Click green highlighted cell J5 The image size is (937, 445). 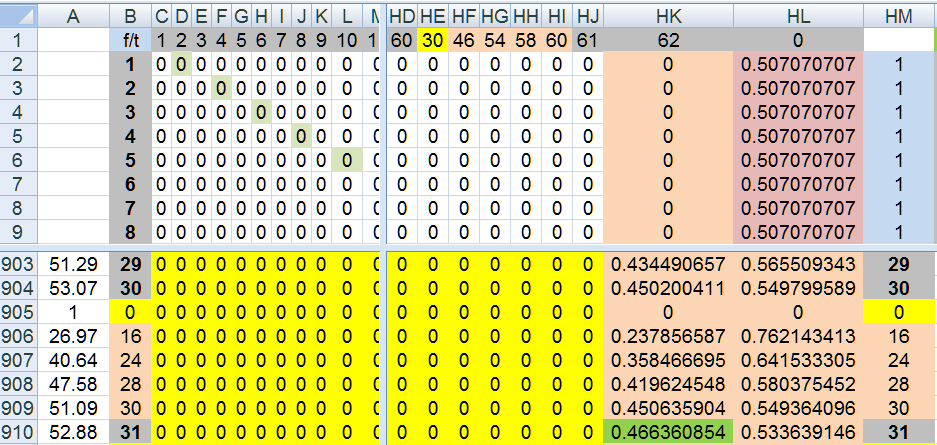click(301, 136)
